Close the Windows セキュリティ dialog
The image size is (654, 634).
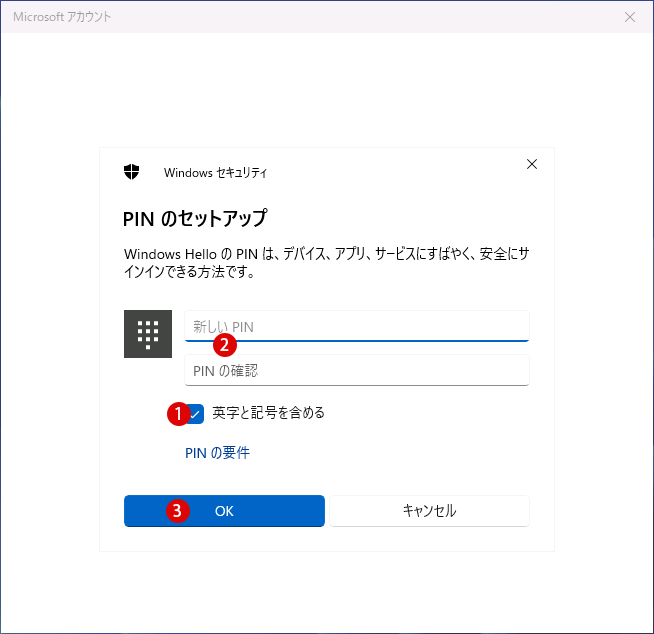pyautogui.click(x=532, y=164)
